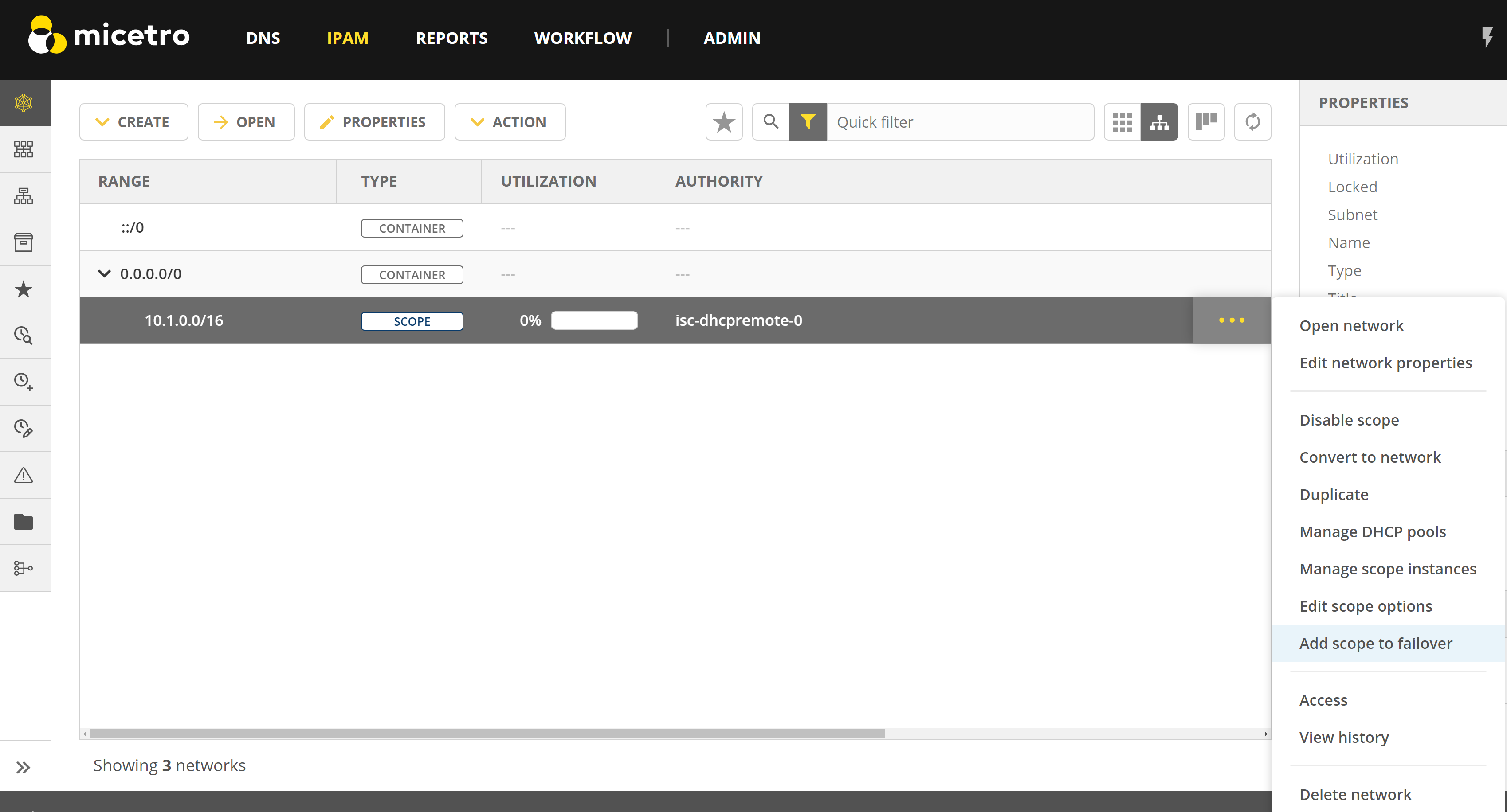The width and height of the screenshot is (1507, 812).
Task: Open the alerts warning triangle sidebar icon
Action: 24,475
